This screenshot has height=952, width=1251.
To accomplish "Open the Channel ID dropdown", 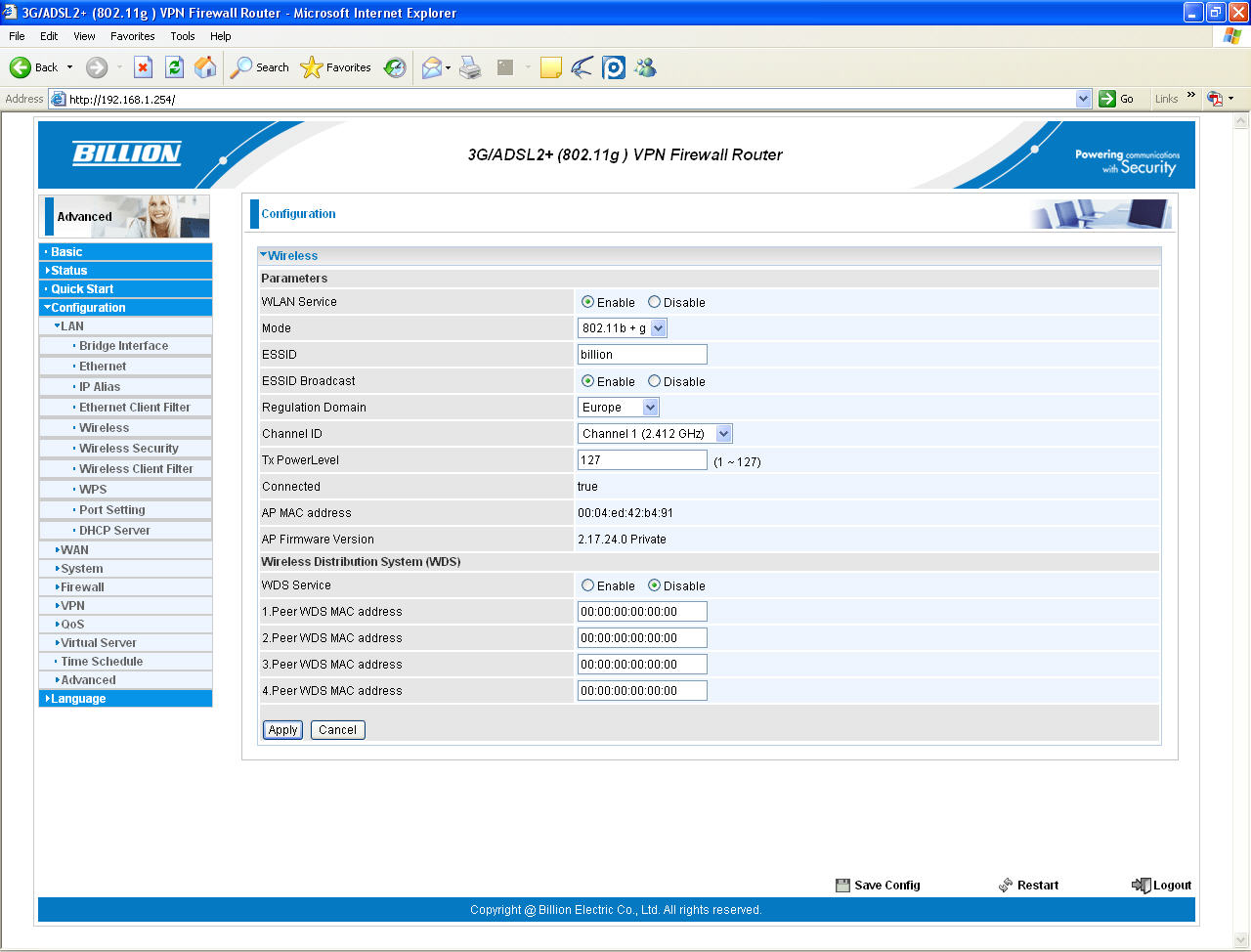I will 655,434.
